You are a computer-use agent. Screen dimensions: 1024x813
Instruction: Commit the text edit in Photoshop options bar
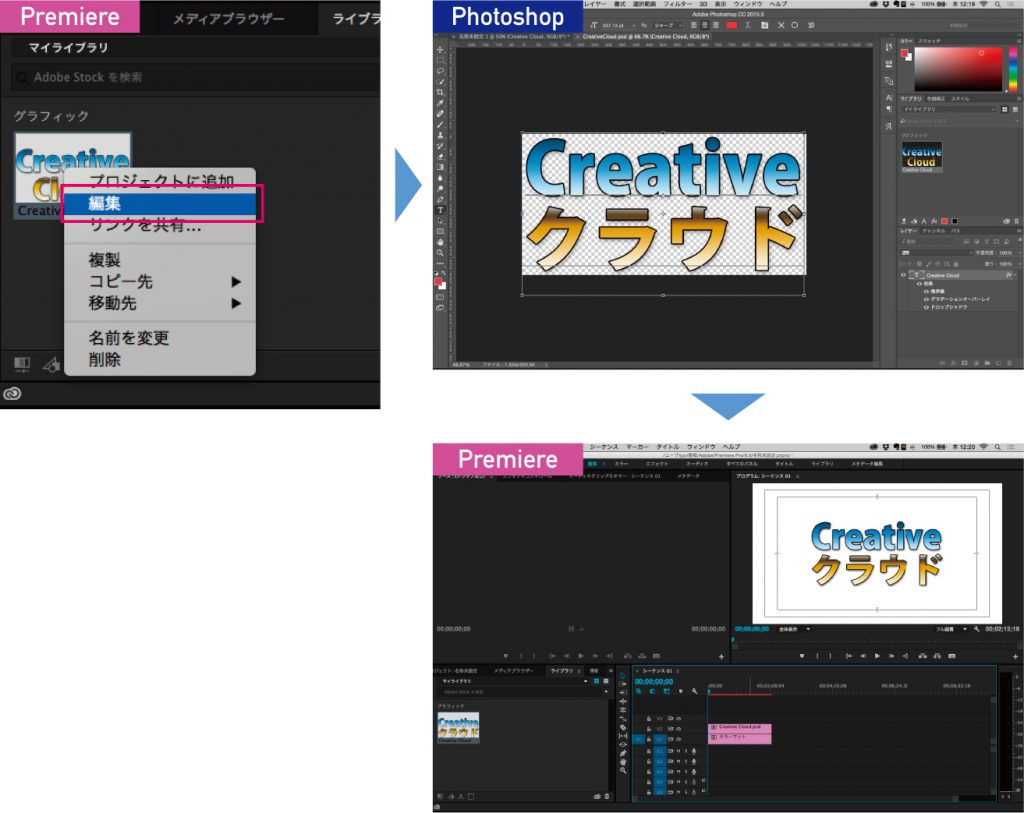pos(795,25)
